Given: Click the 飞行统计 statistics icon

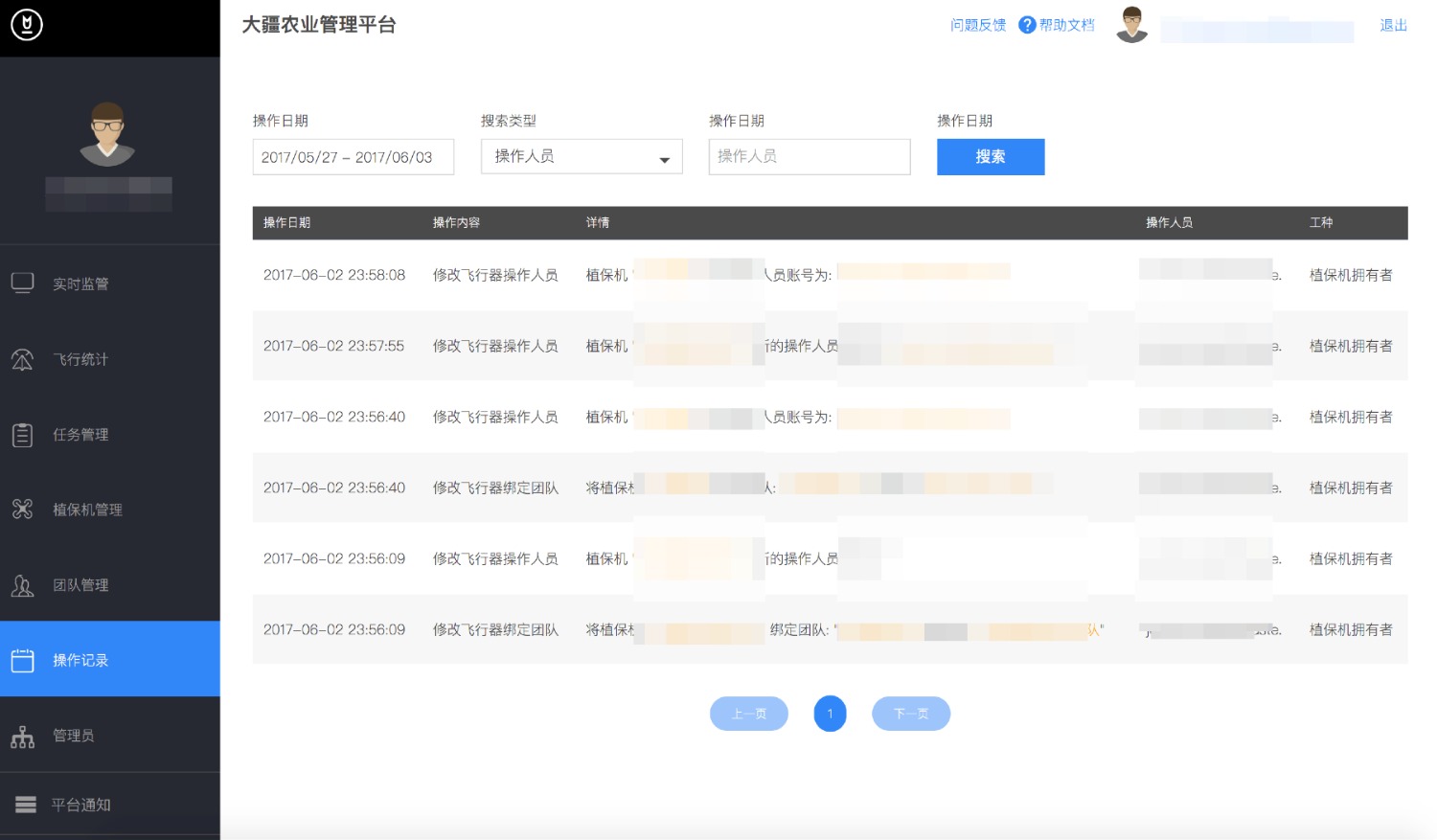Looking at the screenshot, I should (23, 359).
